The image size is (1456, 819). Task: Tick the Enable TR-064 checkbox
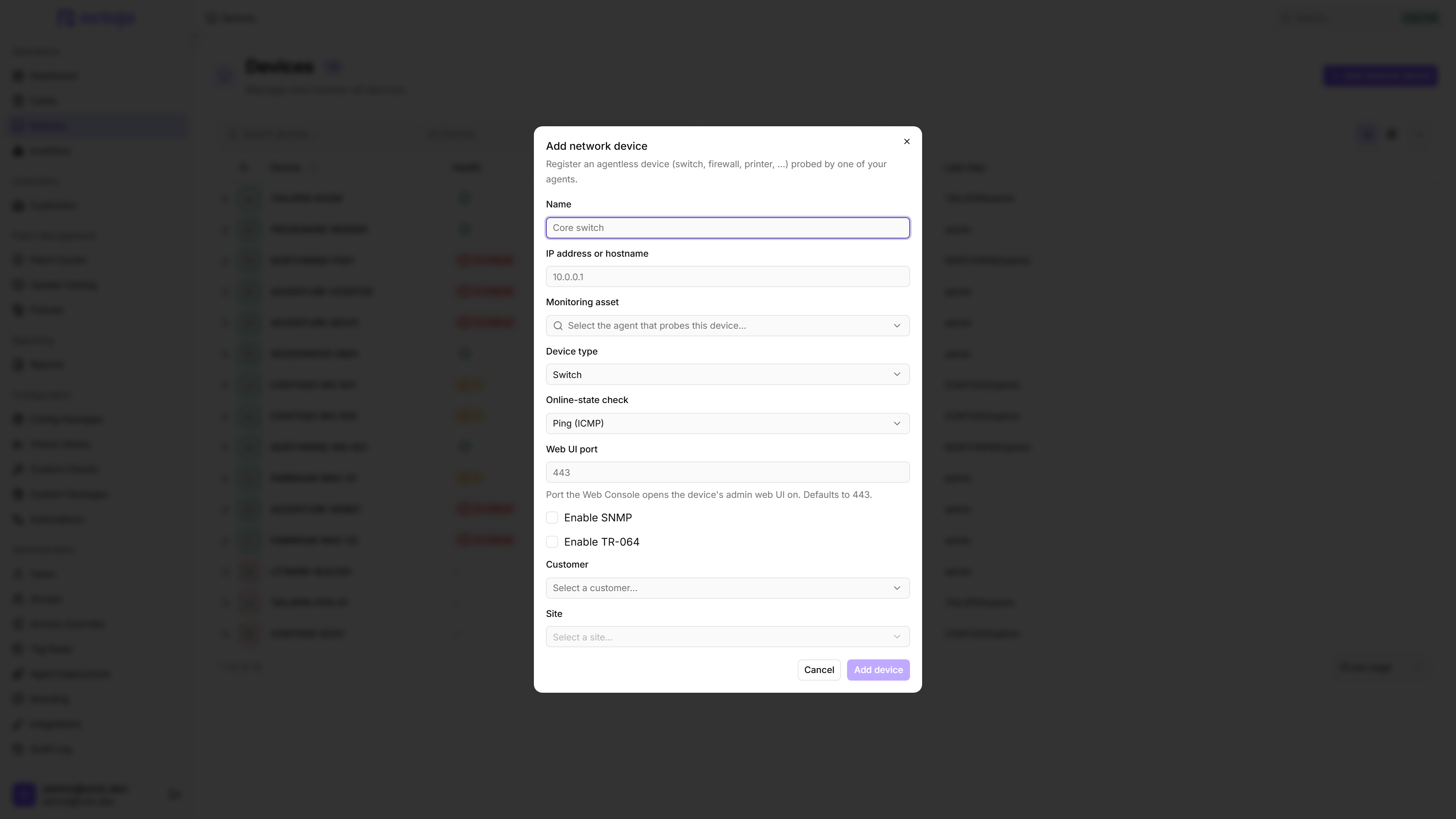coord(552,542)
